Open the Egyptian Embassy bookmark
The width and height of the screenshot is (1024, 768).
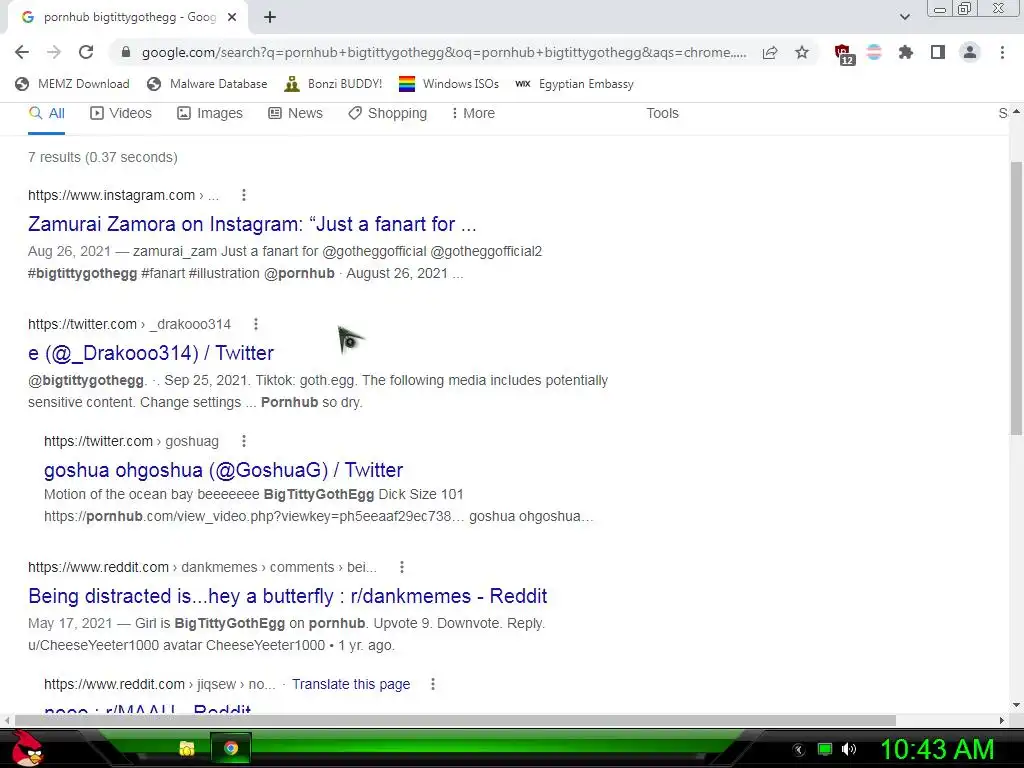tap(574, 84)
